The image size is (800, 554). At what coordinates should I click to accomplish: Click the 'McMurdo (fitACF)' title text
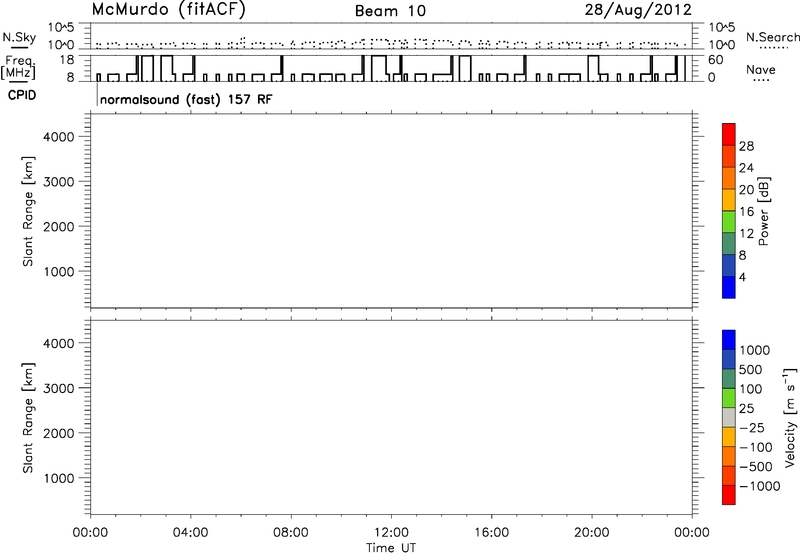pos(168,10)
